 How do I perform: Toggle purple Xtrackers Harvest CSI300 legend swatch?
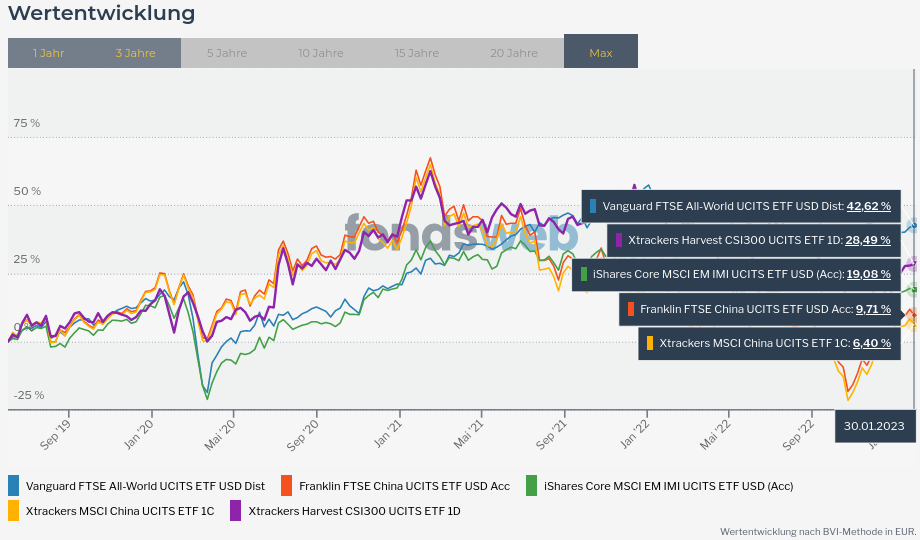click(x=235, y=511)
